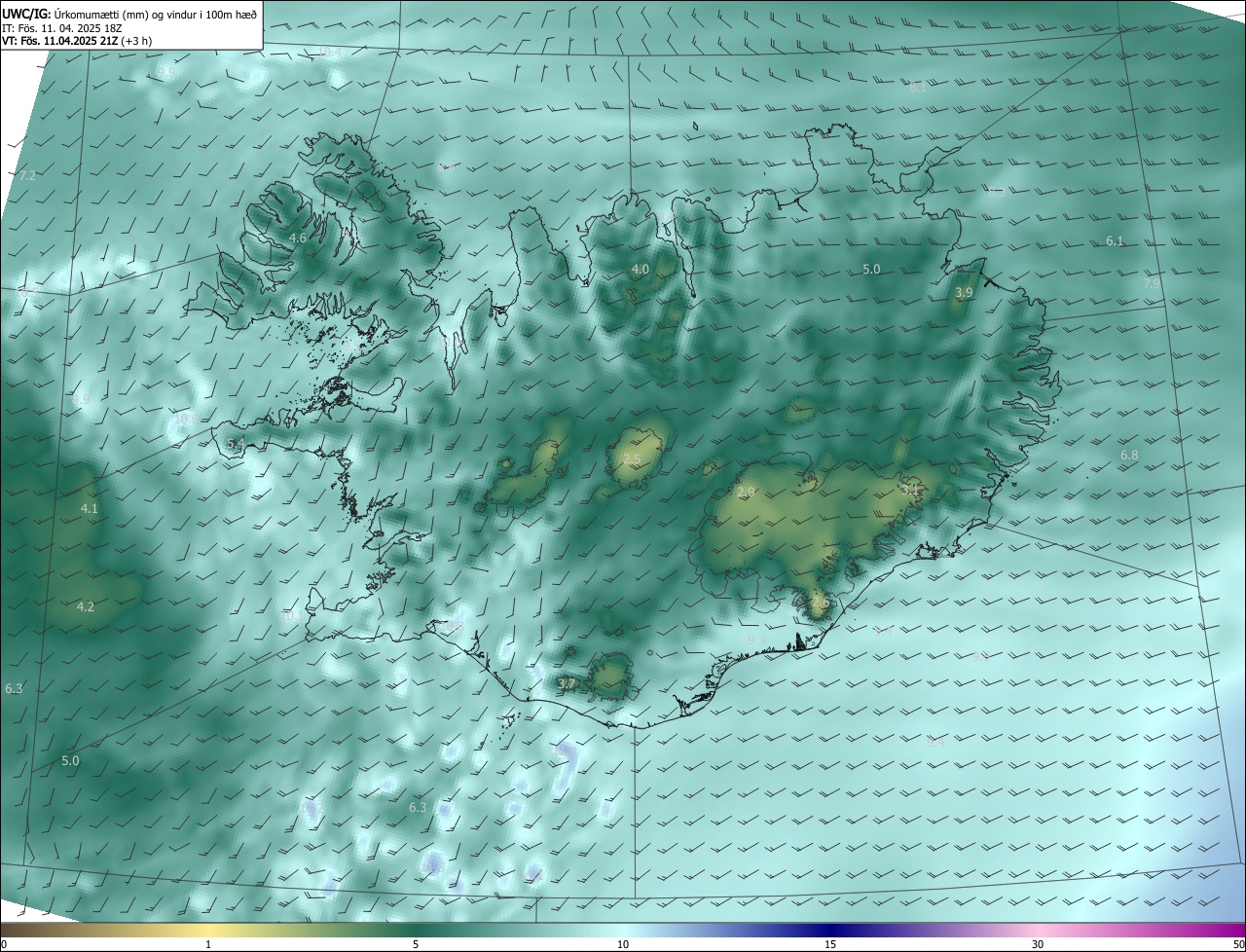Click the 6.1 value label on the map
The width and height of the screenshot is (1246, 952).
(1115, 240)
